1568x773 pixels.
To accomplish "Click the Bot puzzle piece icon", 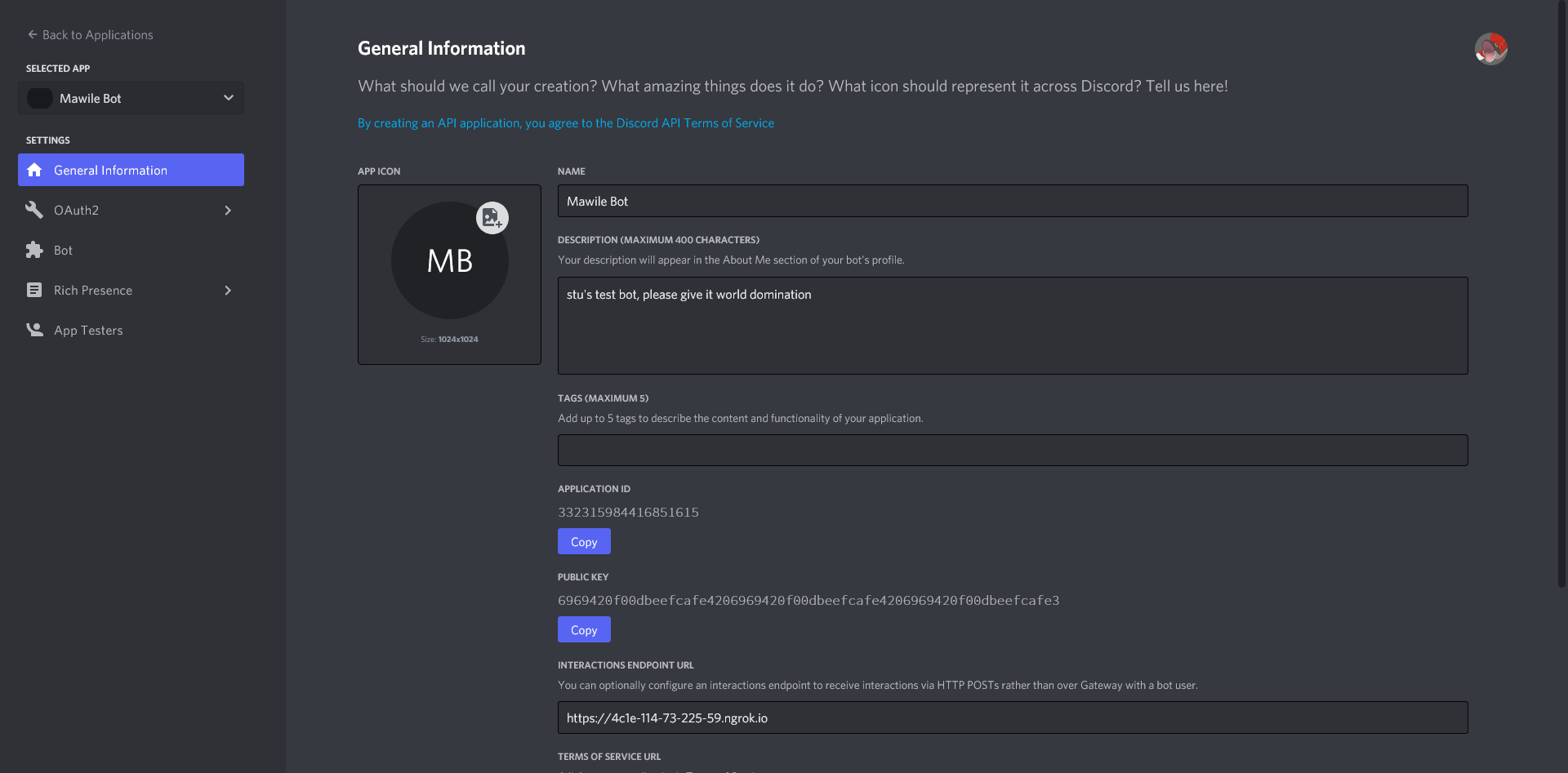I will 34,250.
